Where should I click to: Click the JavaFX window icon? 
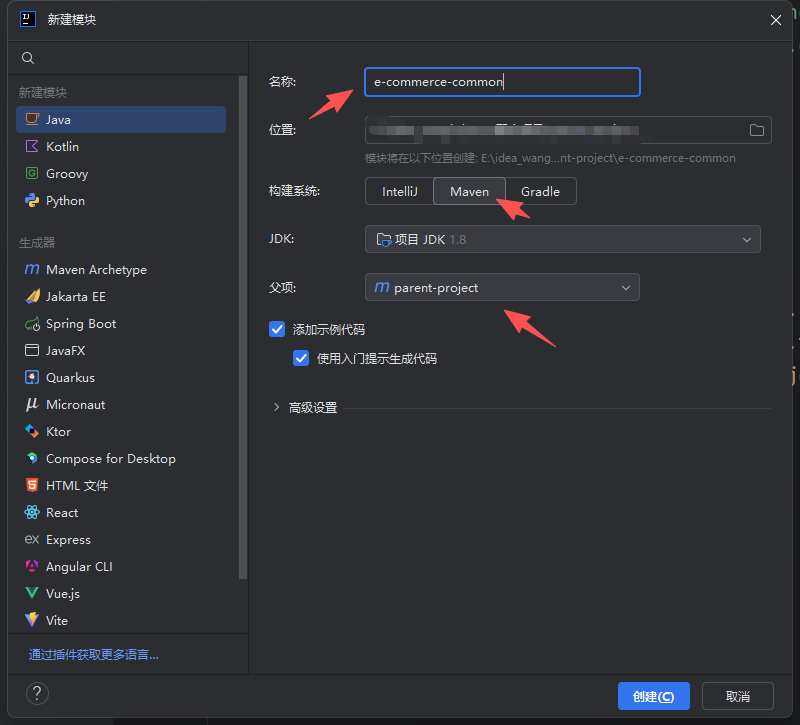(32, 351)
